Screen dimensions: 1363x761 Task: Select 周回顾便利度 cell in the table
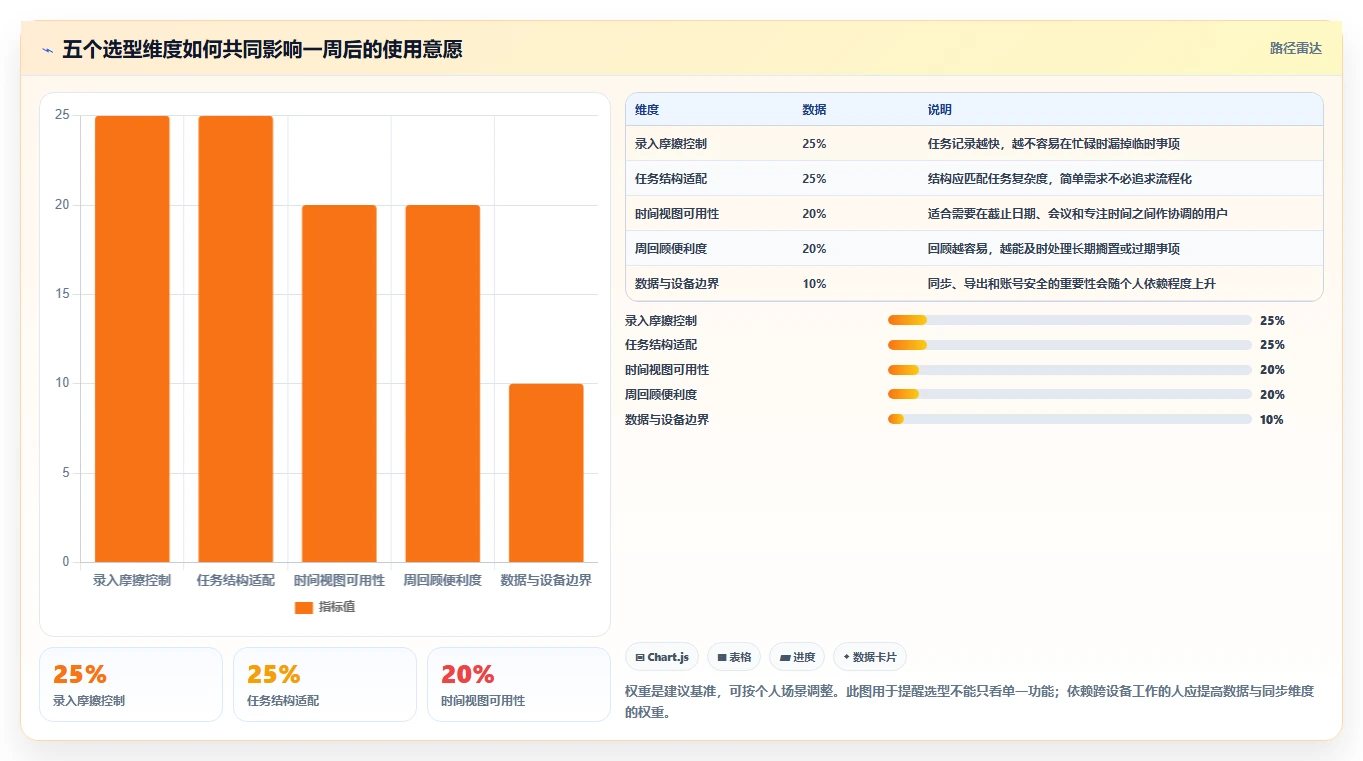[x=671, y=249]
